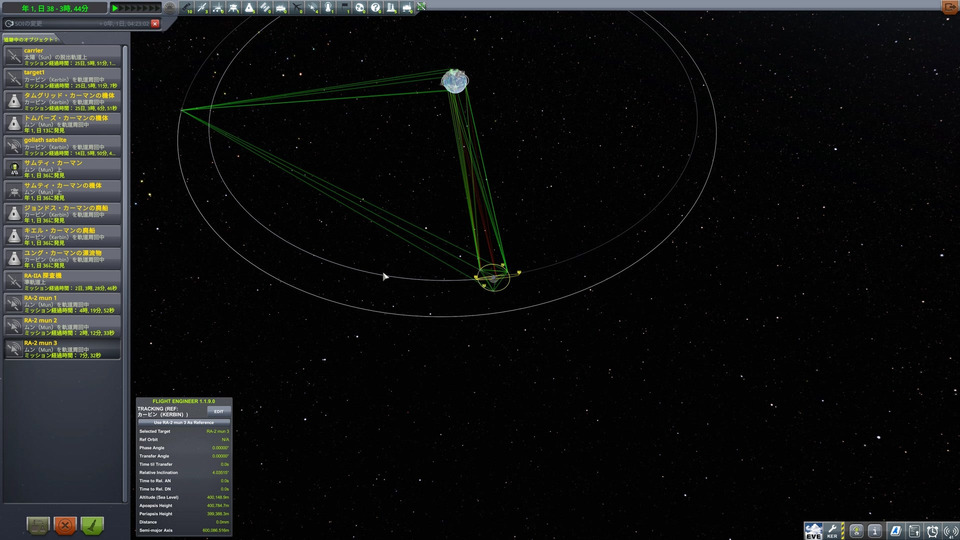Screen dimensions: 960x540
Task: Click the Apoapsis Height readout
Action: [x=184, y=506]
